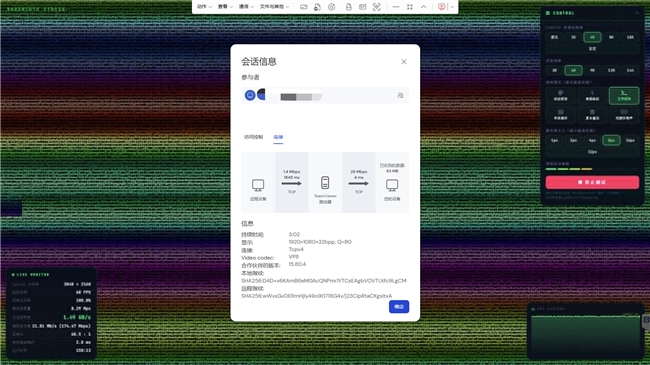Viewport: 650px width, 365px height.
Task: Click the FPS history graph
Action: click(586, 334)
